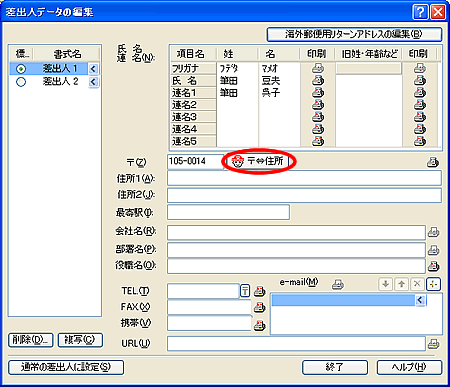The width and height of the screenshot is (450, 387).
Task: Click 旧姓・年齢など cell in フリガナ row
Action: coord(368,68)
